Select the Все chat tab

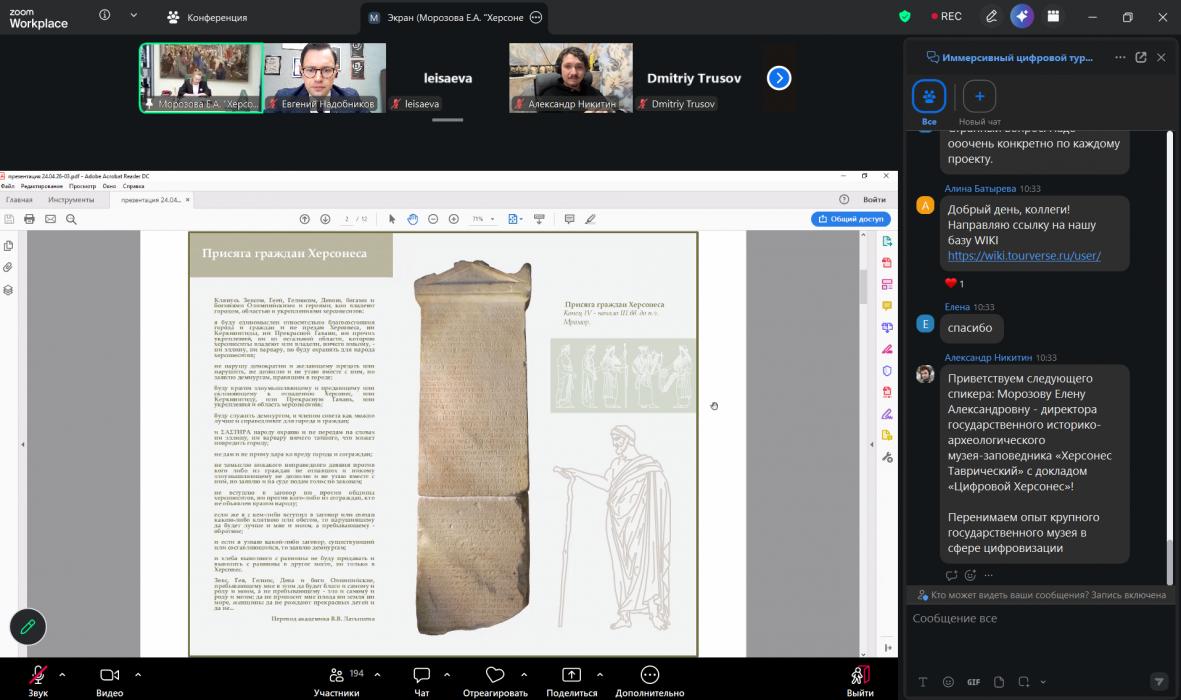coord(929,103)
